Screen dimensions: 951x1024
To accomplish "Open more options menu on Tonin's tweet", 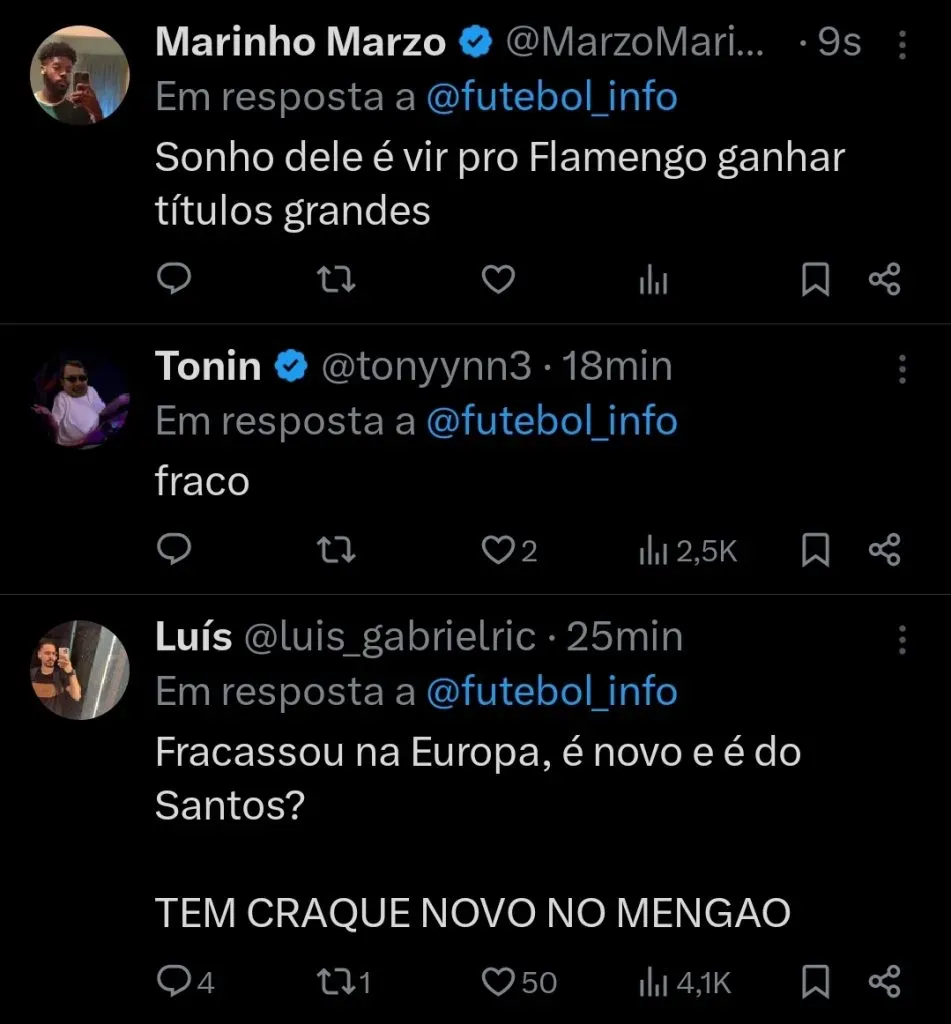I will coord(903,369).
